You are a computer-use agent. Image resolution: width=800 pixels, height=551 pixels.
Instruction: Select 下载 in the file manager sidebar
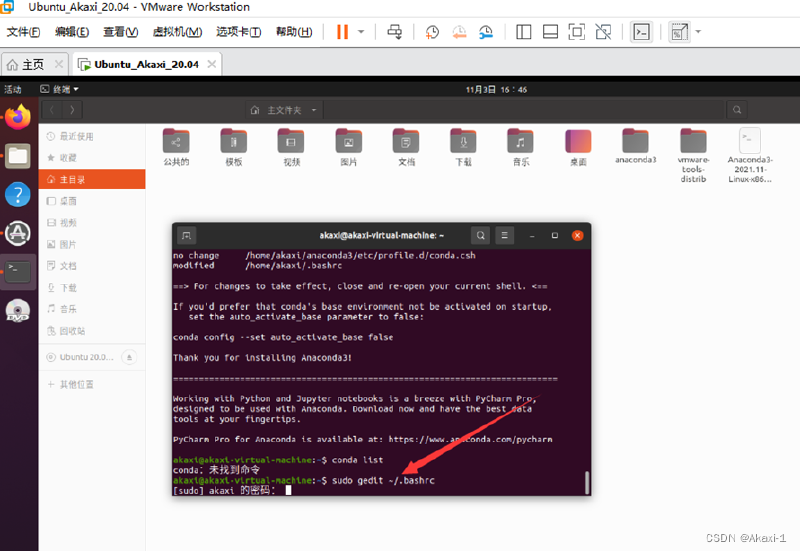(x=92, y=287)
